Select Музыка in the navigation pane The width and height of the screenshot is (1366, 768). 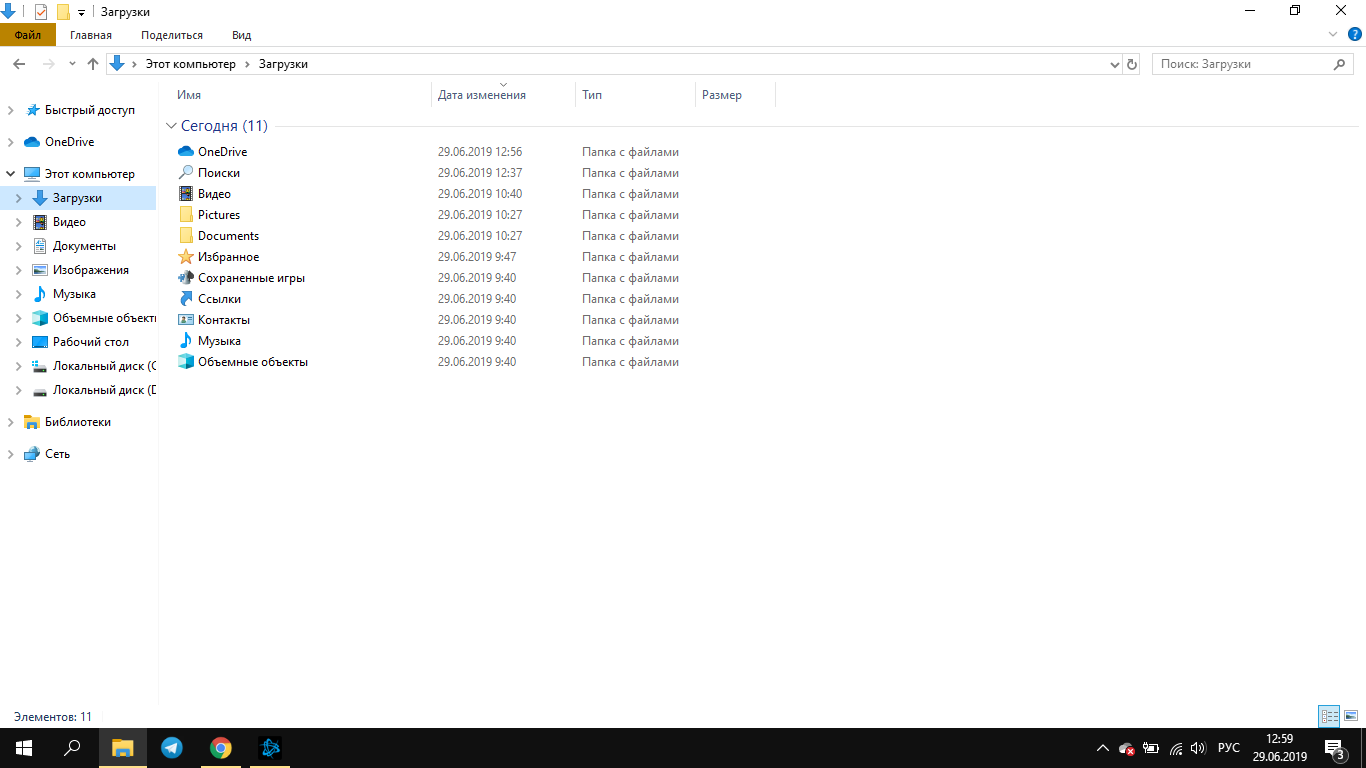click(74, 294)
